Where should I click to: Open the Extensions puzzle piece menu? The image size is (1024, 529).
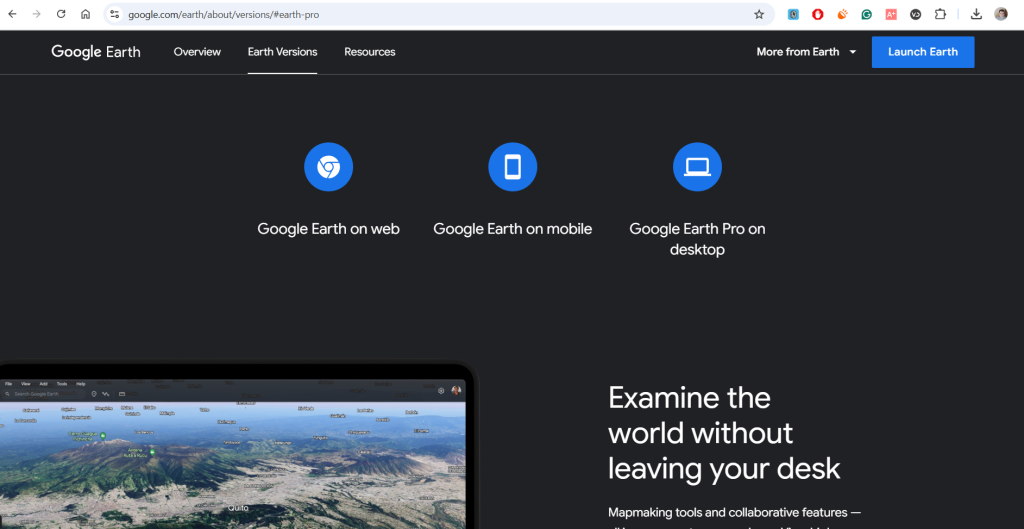(x=940, y=14)
